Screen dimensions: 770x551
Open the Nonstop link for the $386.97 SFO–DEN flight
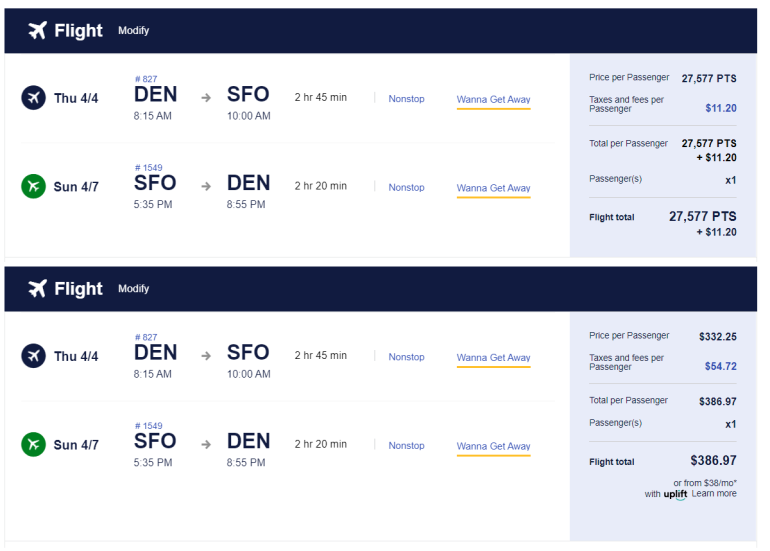[x=406, y=446]
